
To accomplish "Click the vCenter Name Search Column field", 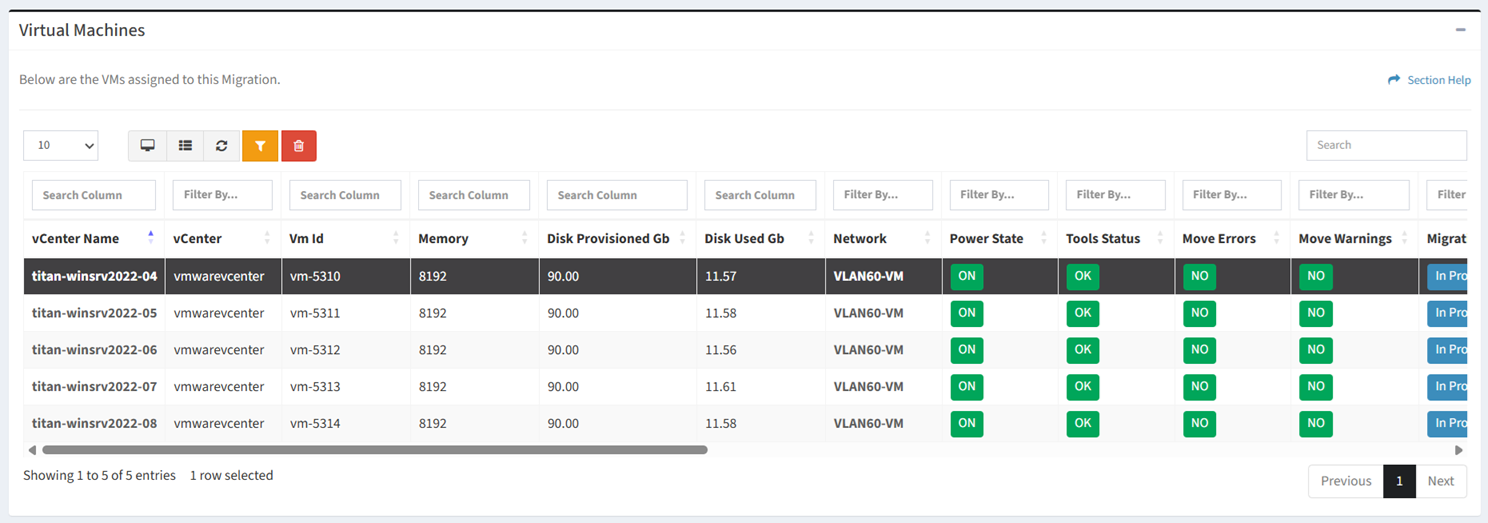I will [94, 195].
